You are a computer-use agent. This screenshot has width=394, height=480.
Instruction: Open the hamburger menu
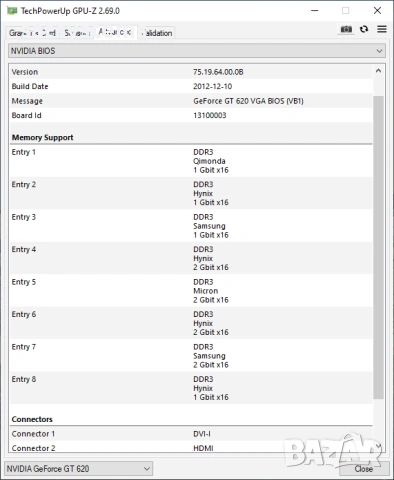coord(382,29)
